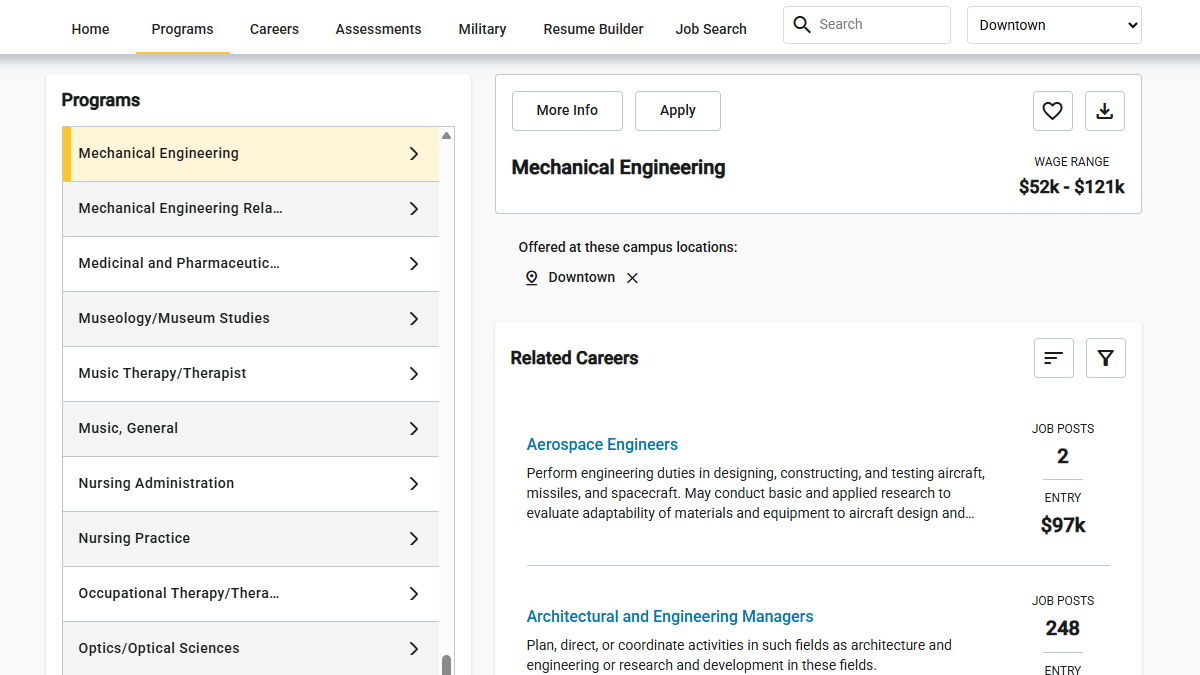
Task: Expand Nursing Administration chevron
Action: [x=414, y=484]
